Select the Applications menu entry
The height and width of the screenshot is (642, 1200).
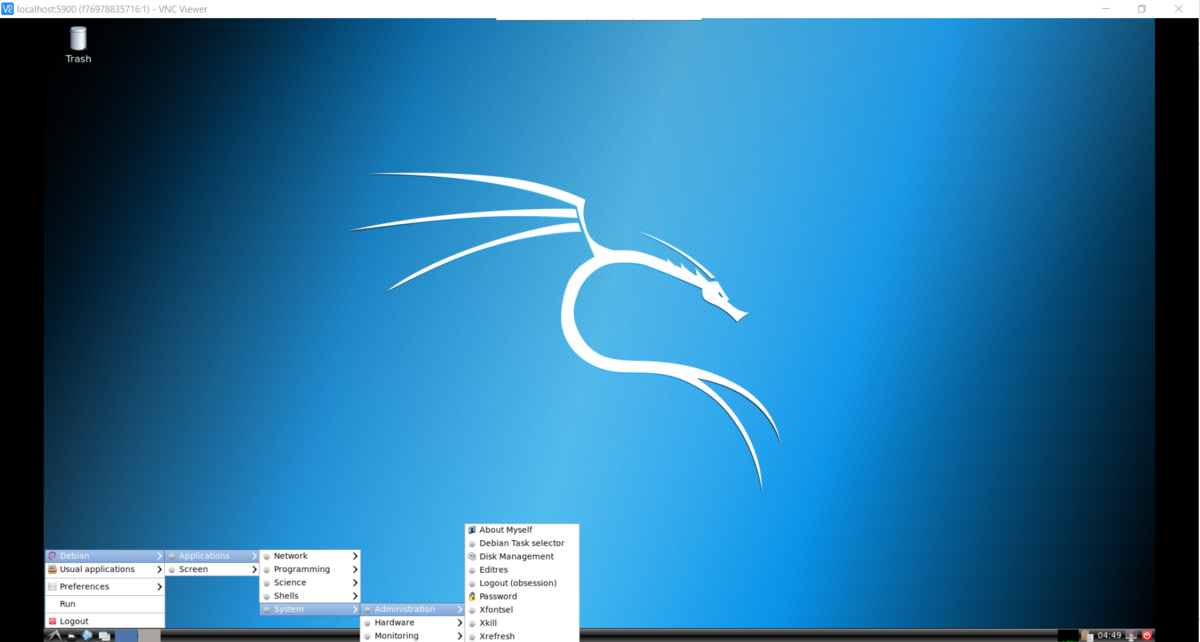click(x=212, y=556)
